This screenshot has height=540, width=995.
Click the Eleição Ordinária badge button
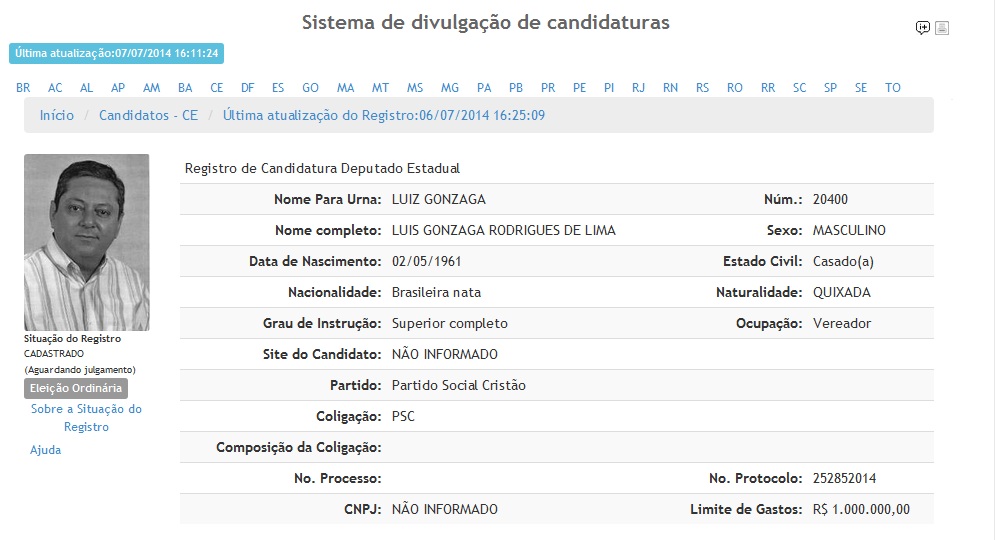pos(76,388)
